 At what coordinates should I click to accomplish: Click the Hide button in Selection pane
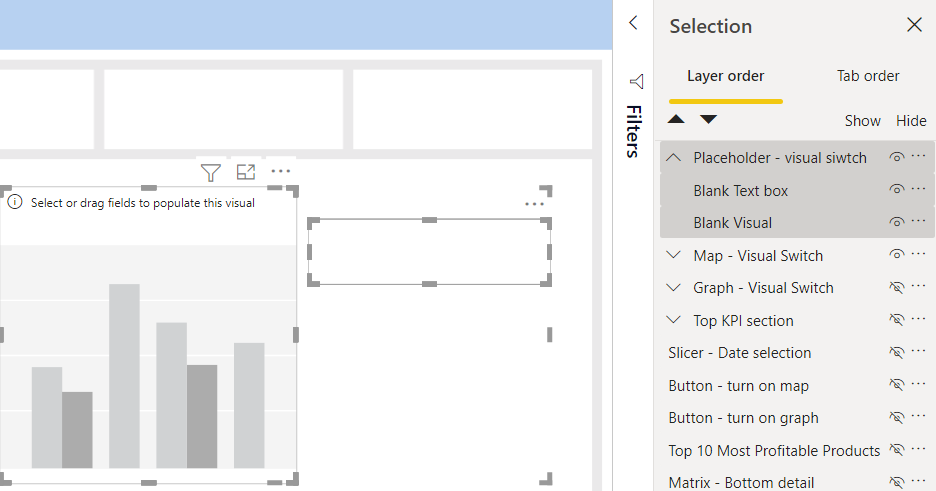click(911, 121)
